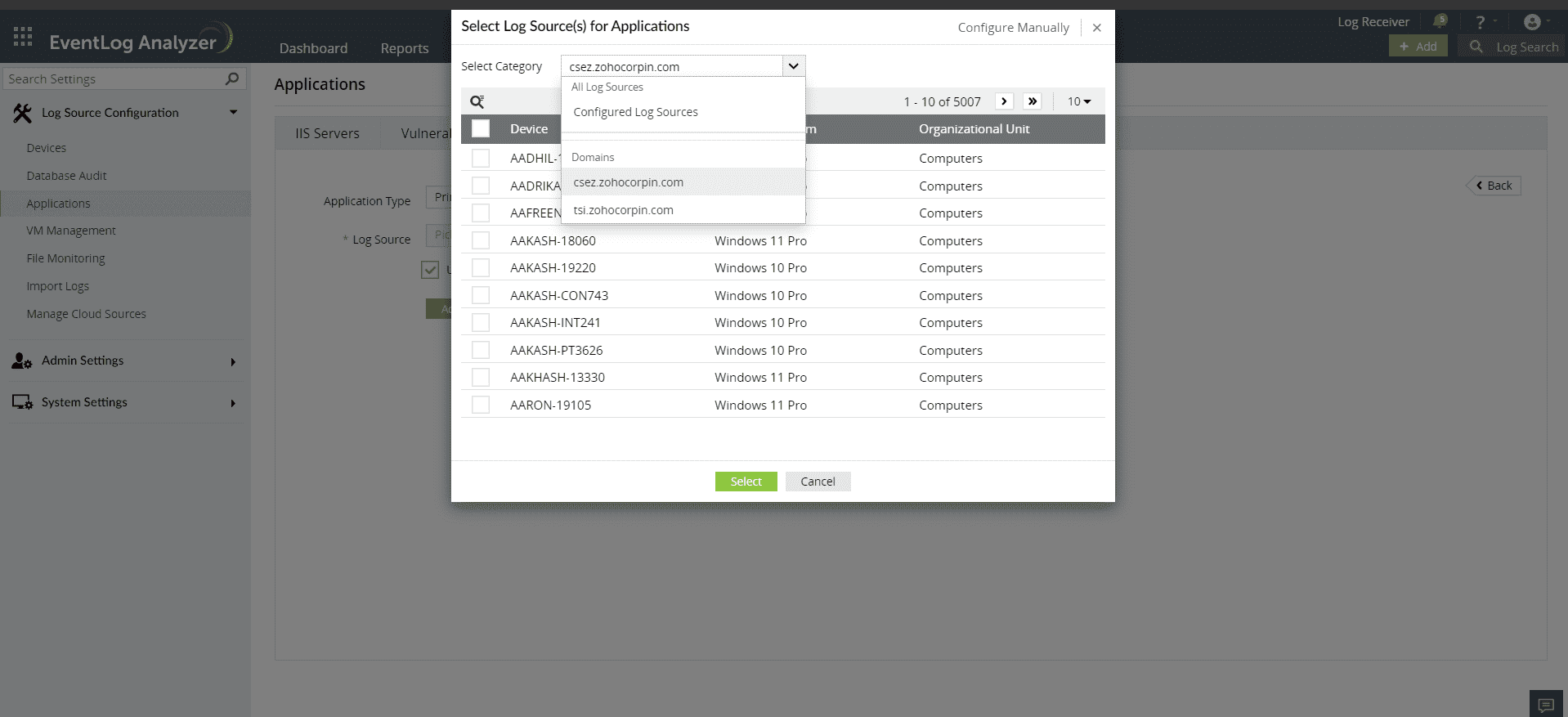Click the apps grid icon next to EventLog Analyzer

point(23,36)
